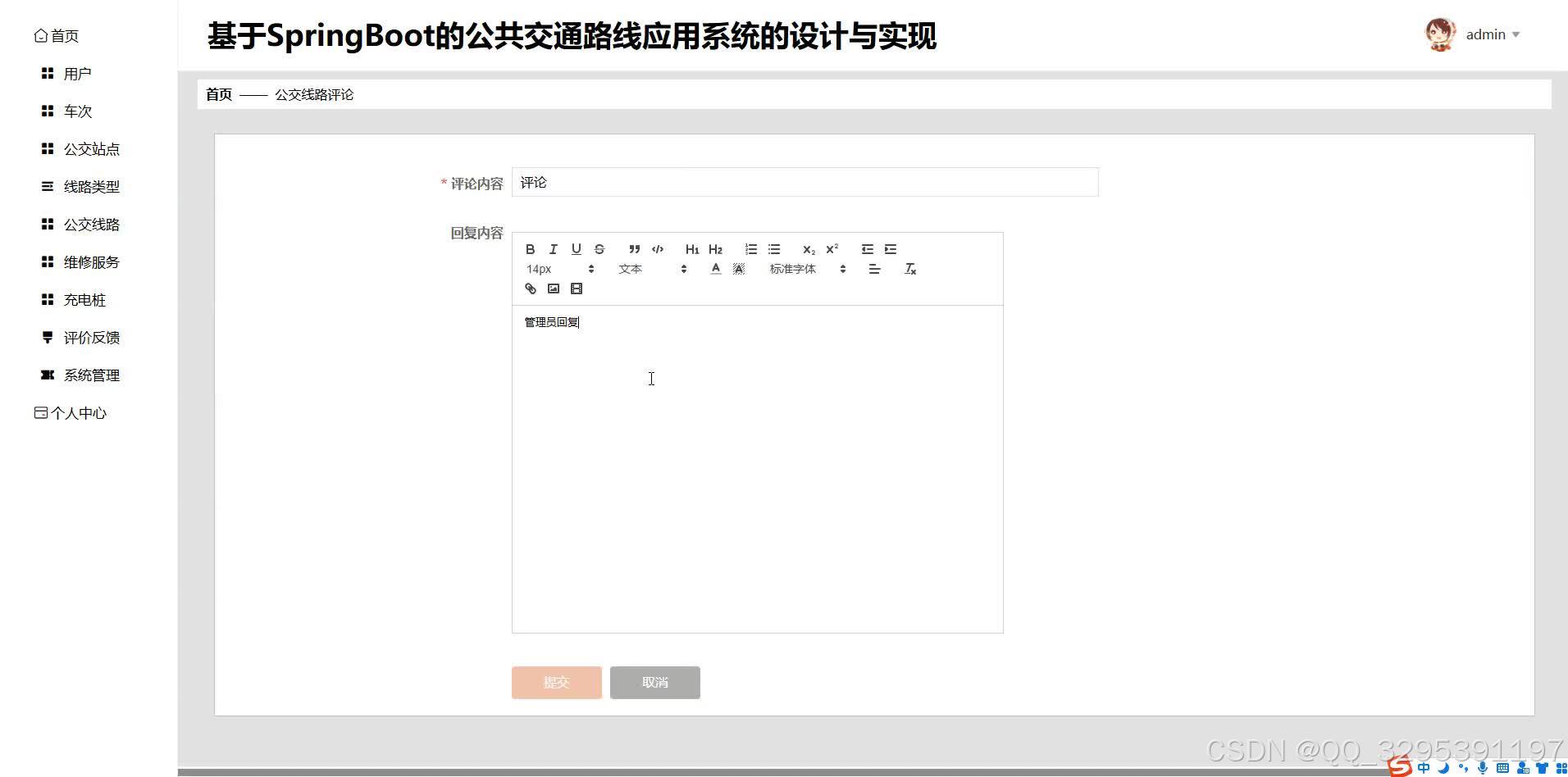Toggle italic formatting
1568x777 pixels.
coord(554,249)
